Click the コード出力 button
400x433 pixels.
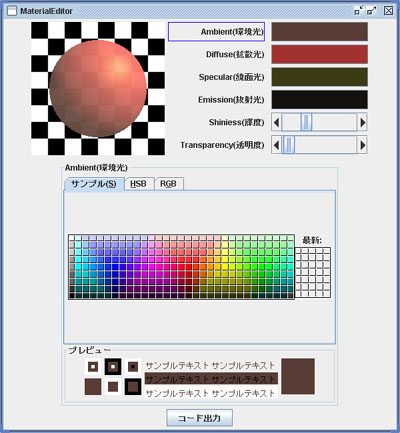coord(200,418)
